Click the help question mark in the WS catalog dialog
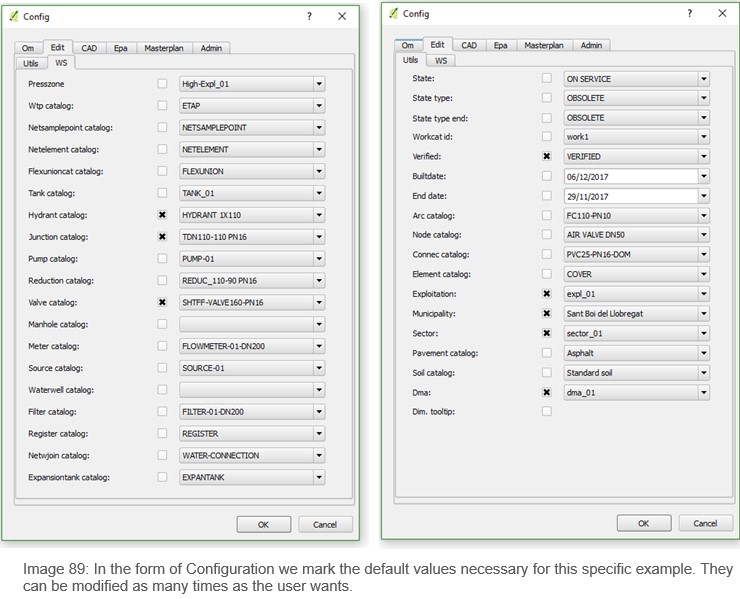 pyautogui.click(x=308, y=17)
